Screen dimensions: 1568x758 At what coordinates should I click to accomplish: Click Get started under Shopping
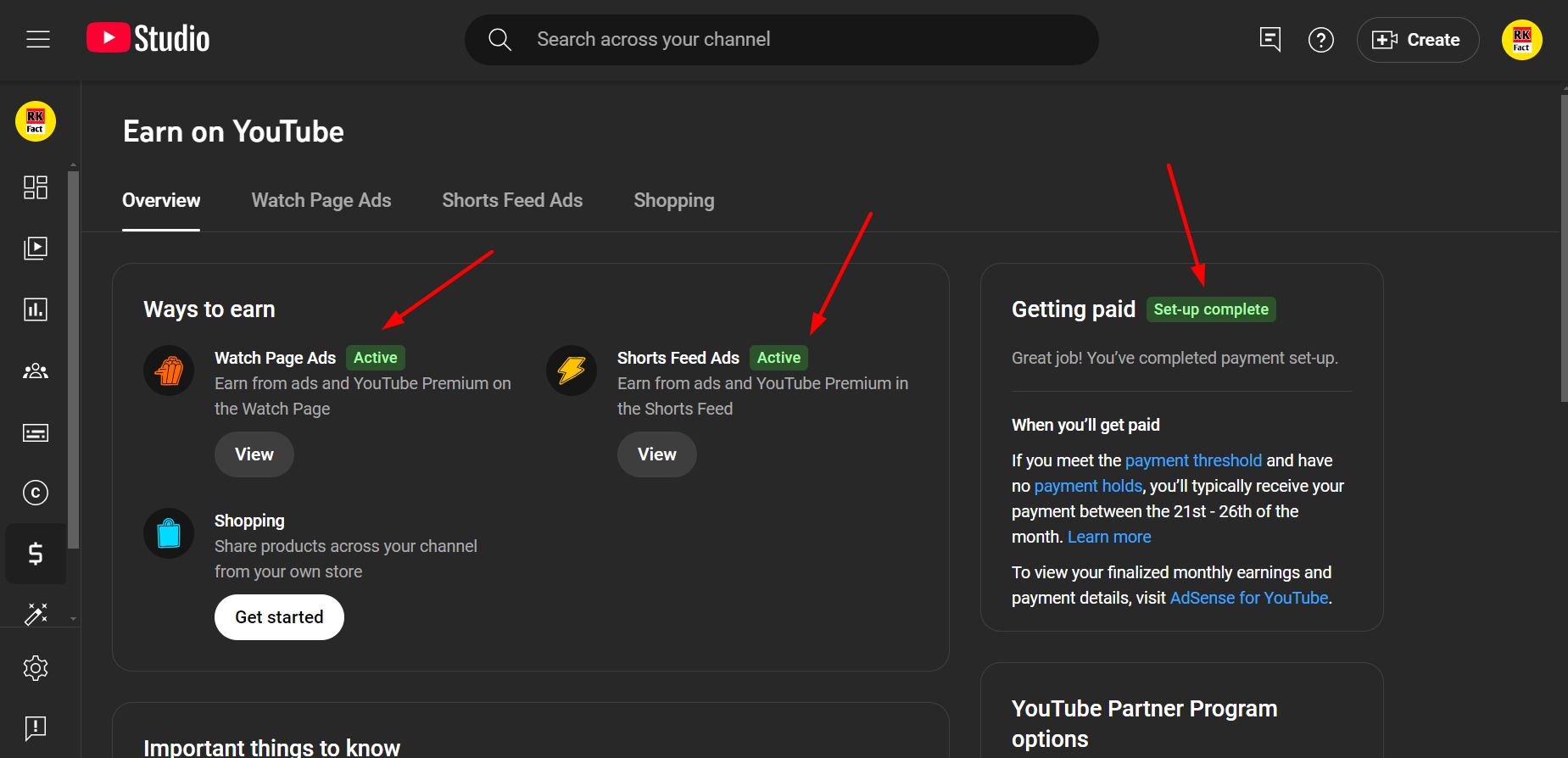click(279, 617)
